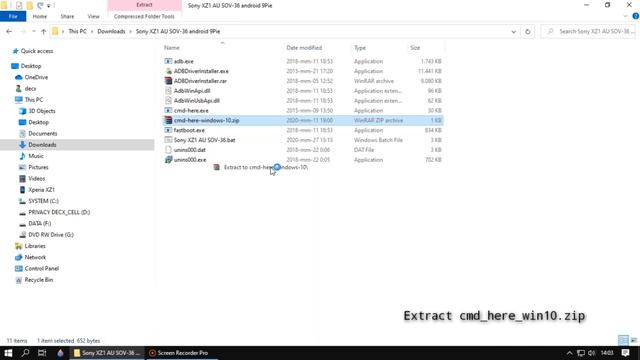Open the notification action center

coord(625,353)
